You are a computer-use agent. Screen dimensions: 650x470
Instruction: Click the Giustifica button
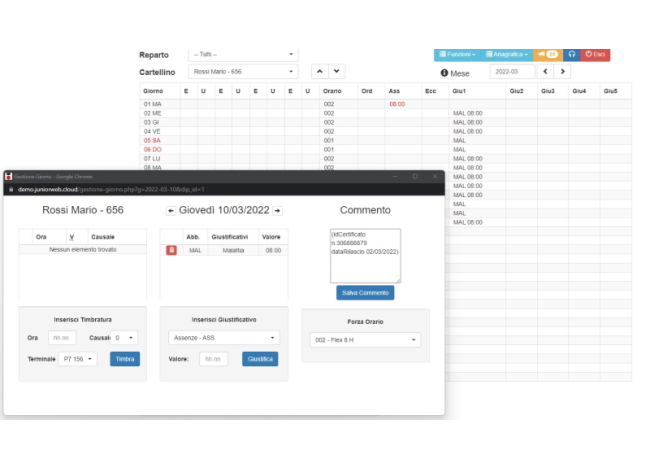point(260,359)
